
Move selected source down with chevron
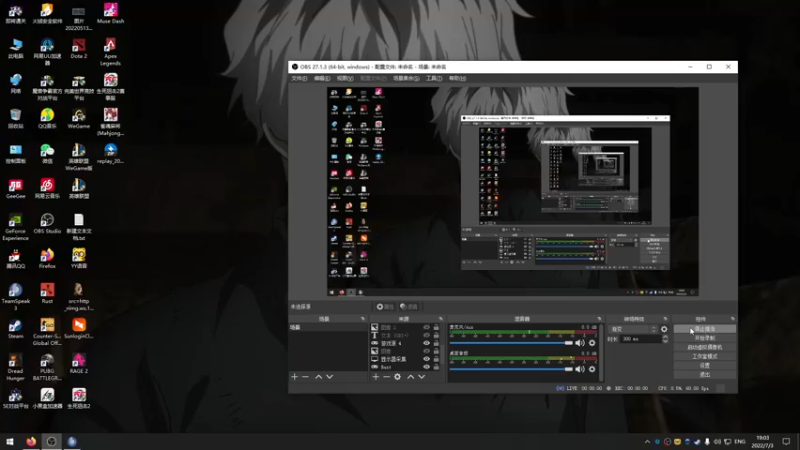[421, 377]
